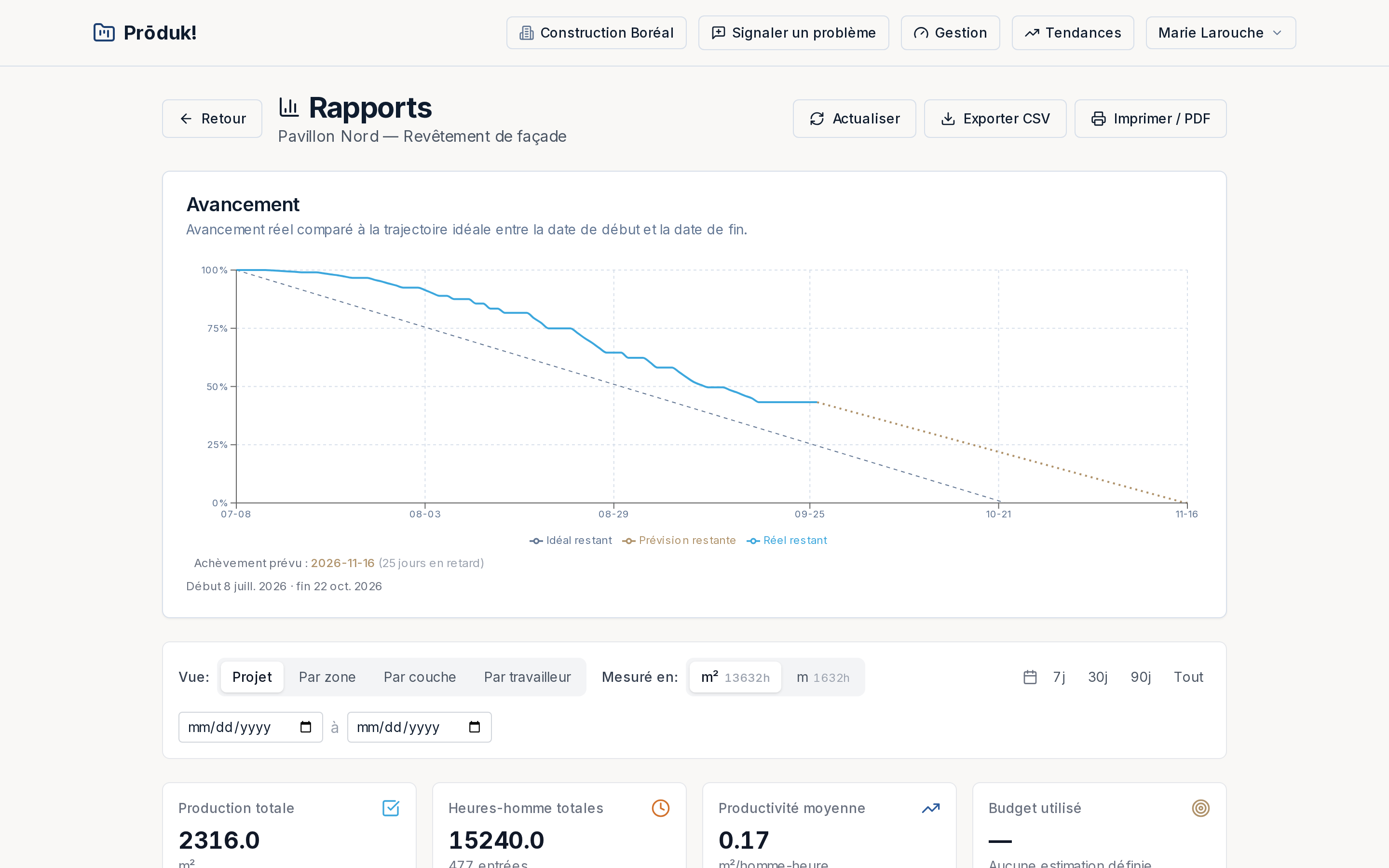
Task: Toggle the Prévision restante legend entry
Action: pyautogui.click(x=679, y=540)
